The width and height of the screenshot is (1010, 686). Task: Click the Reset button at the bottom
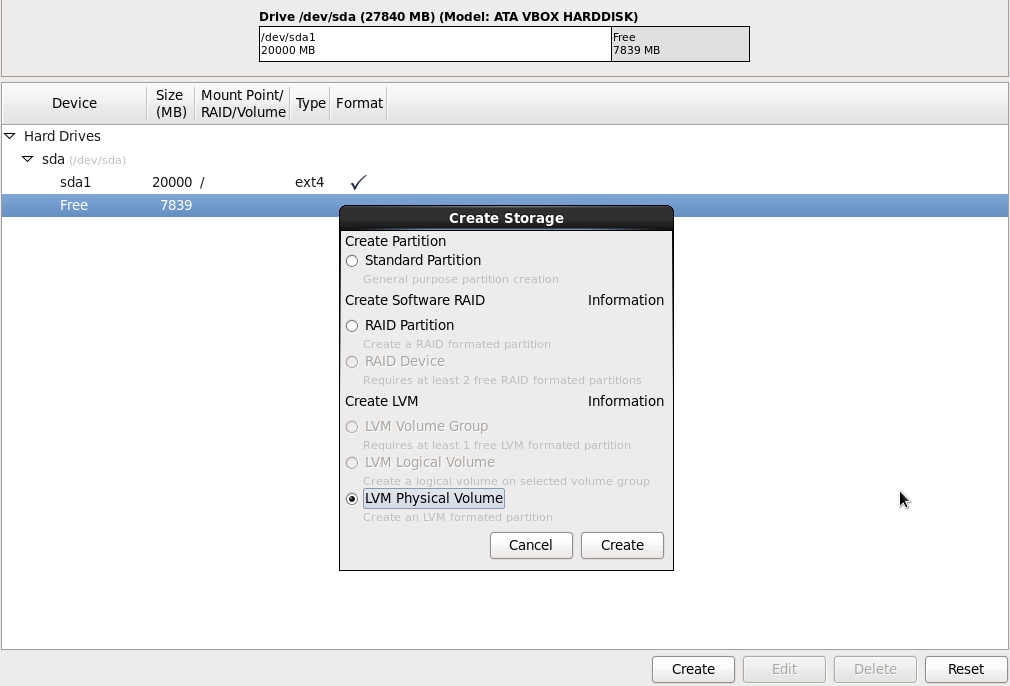point(965,669)
